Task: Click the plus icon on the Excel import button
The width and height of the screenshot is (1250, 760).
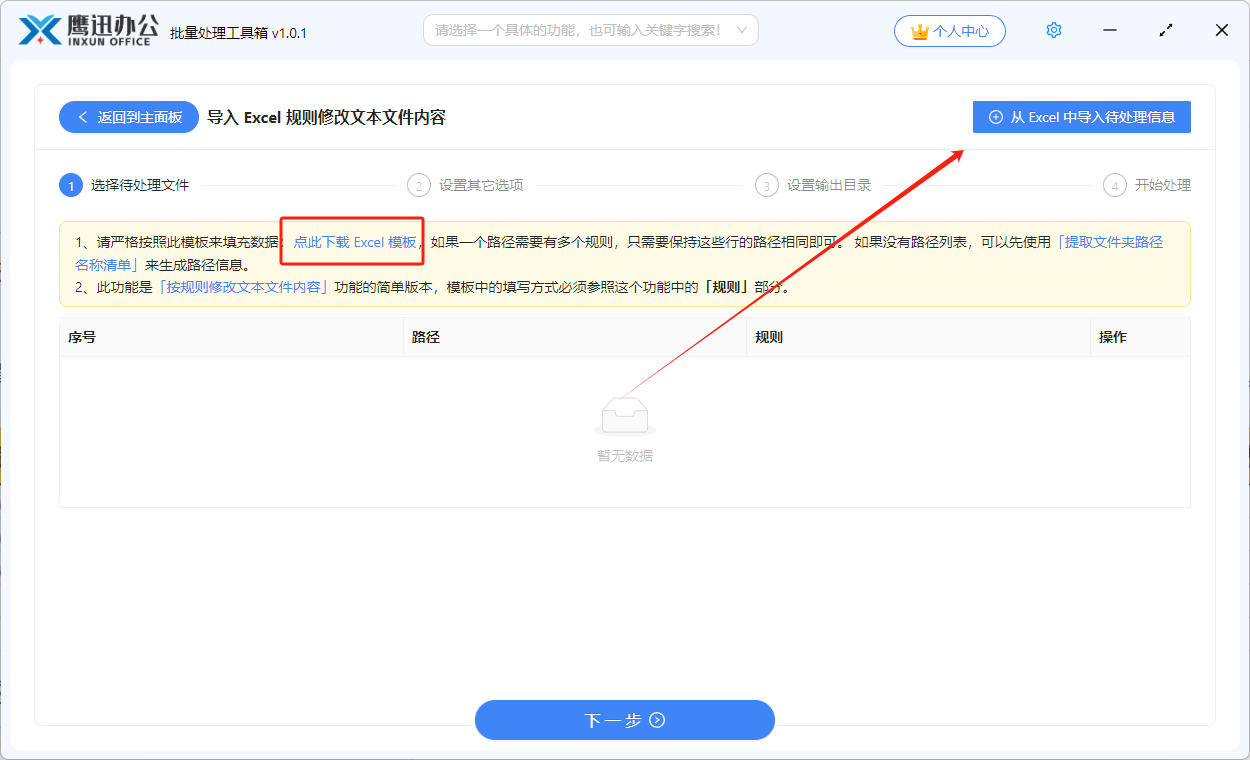Action: point(995,117)
